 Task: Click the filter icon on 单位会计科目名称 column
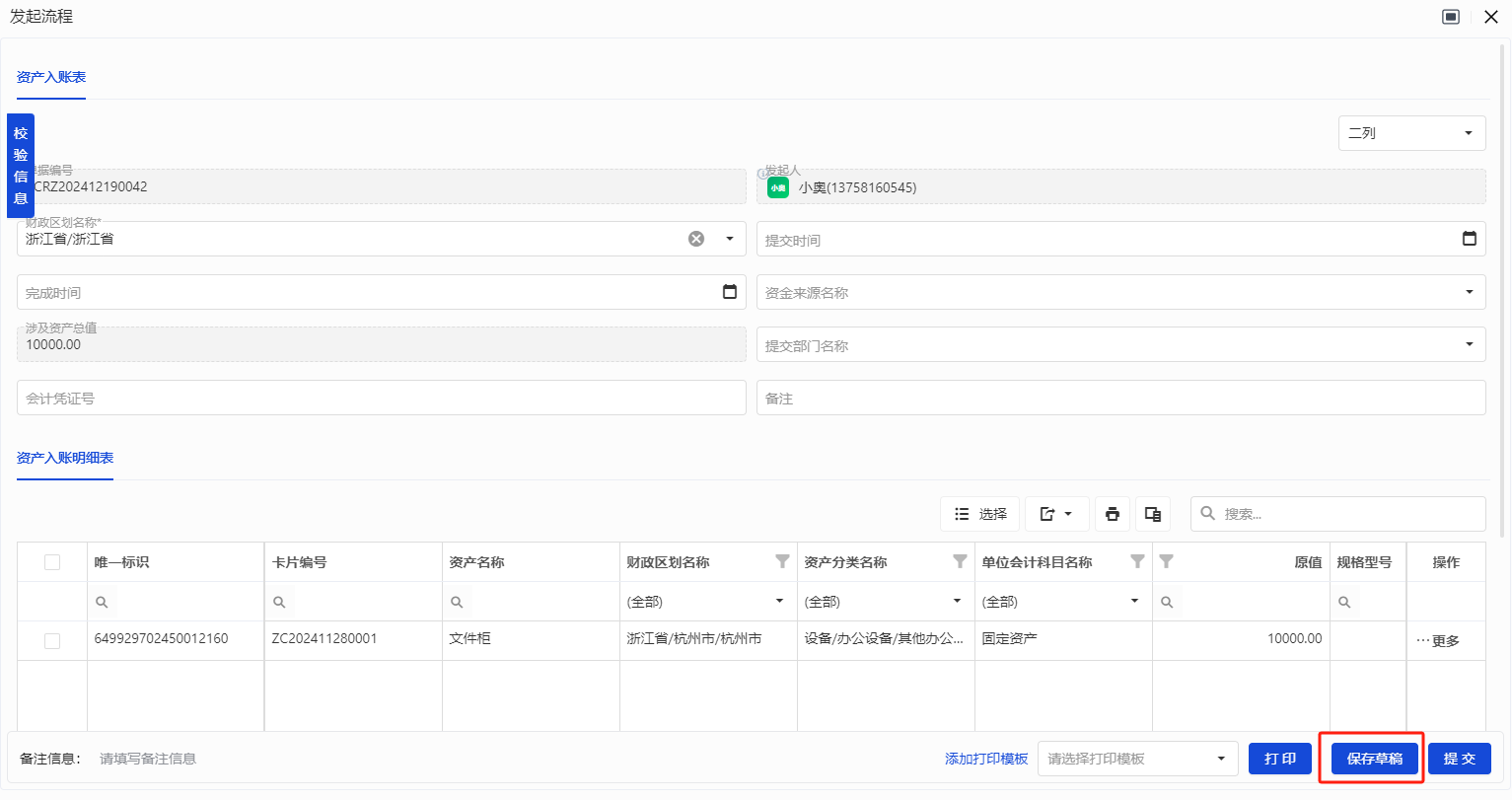1137,561
